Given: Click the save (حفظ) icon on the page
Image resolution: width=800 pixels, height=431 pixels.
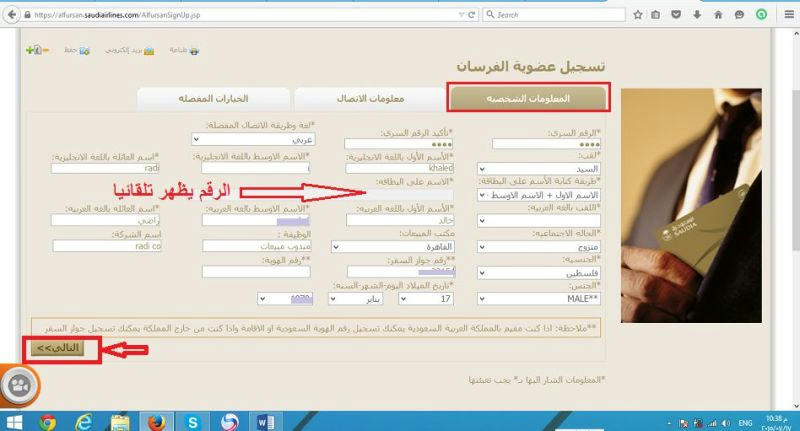Looking at the screenshot, I should point(85,49).
